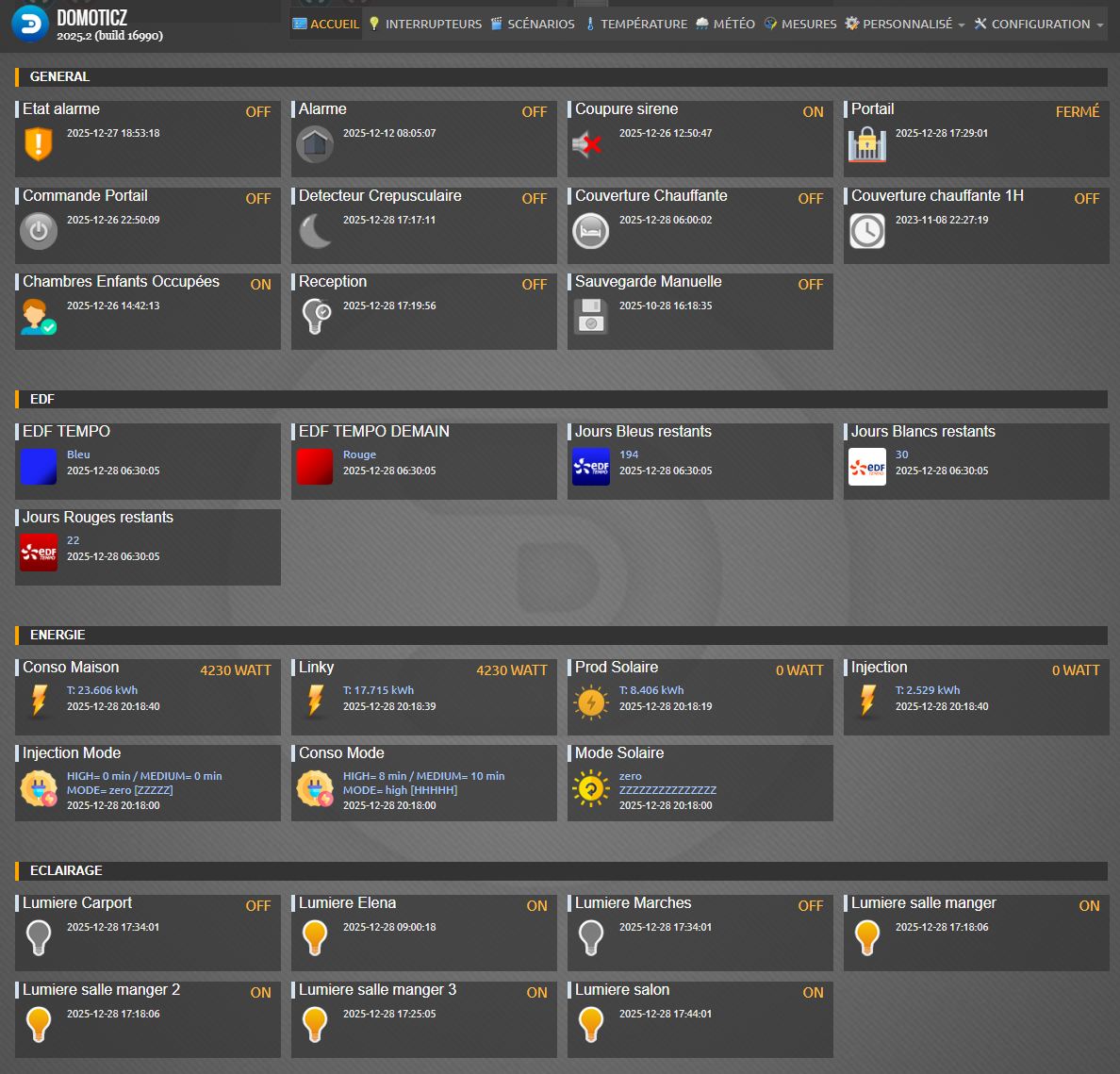Click the Sauvegarde Manuelle floppy disk icon
The image size is (1120, 1074).
[591, 317]
